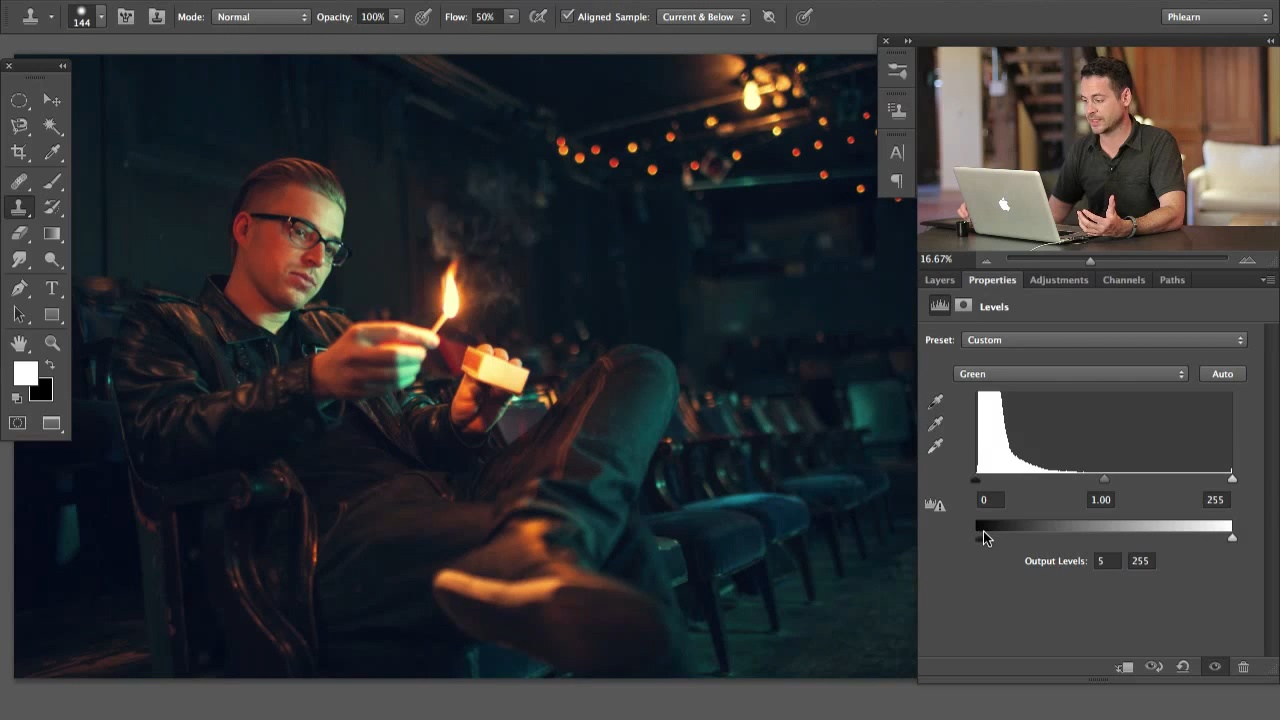
Task: Select the Type tool
Action: (x=52, y=289)
